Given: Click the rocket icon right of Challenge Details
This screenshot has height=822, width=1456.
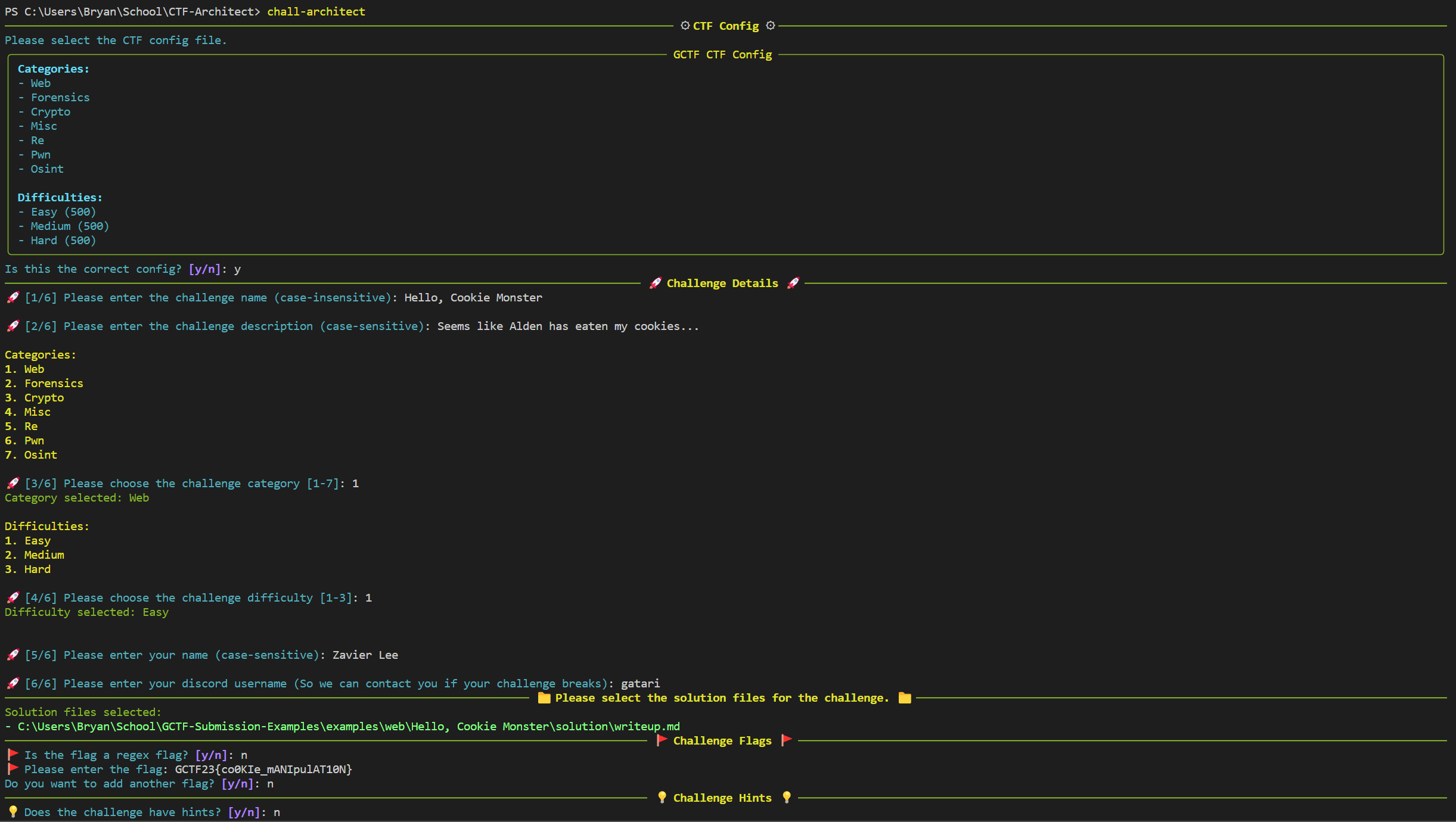Looking at the screenshot, I should pyautogui.click(x=793, y=283).
